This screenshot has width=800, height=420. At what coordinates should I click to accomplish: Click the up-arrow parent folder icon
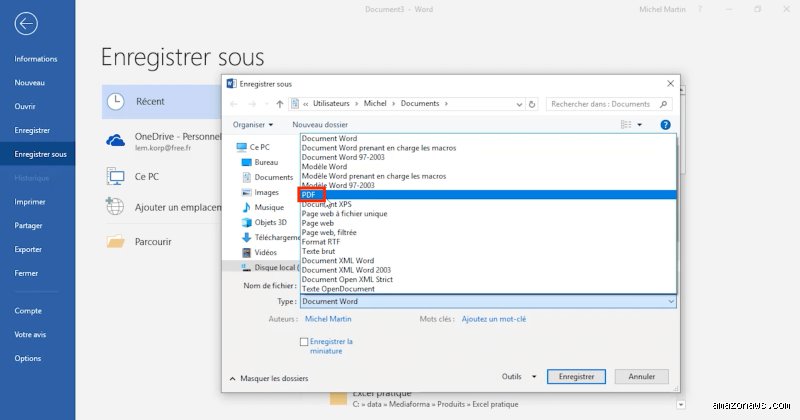coord(280,104)
